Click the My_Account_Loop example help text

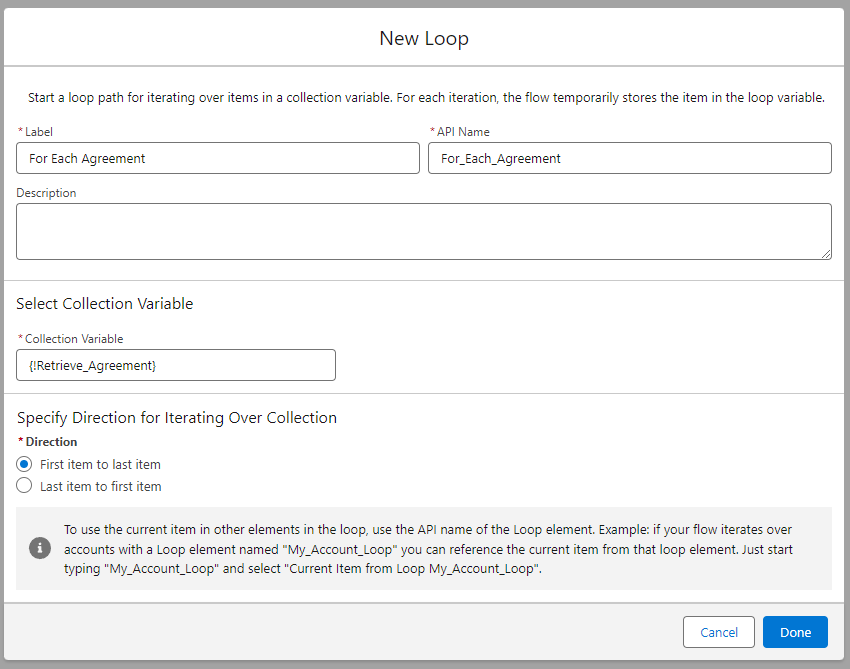428,549
